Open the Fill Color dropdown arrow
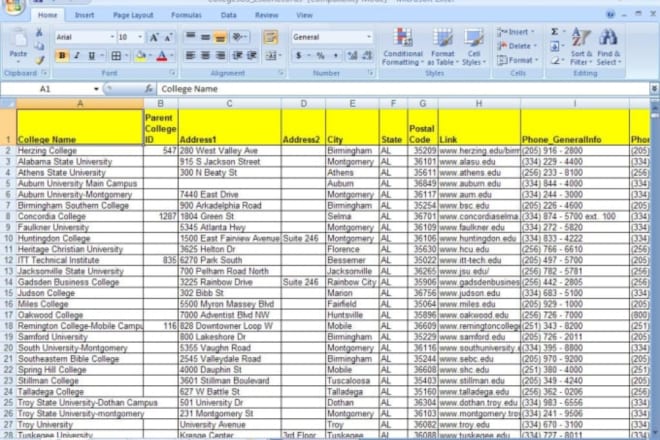660x440 pixels. tap(150, 56)
